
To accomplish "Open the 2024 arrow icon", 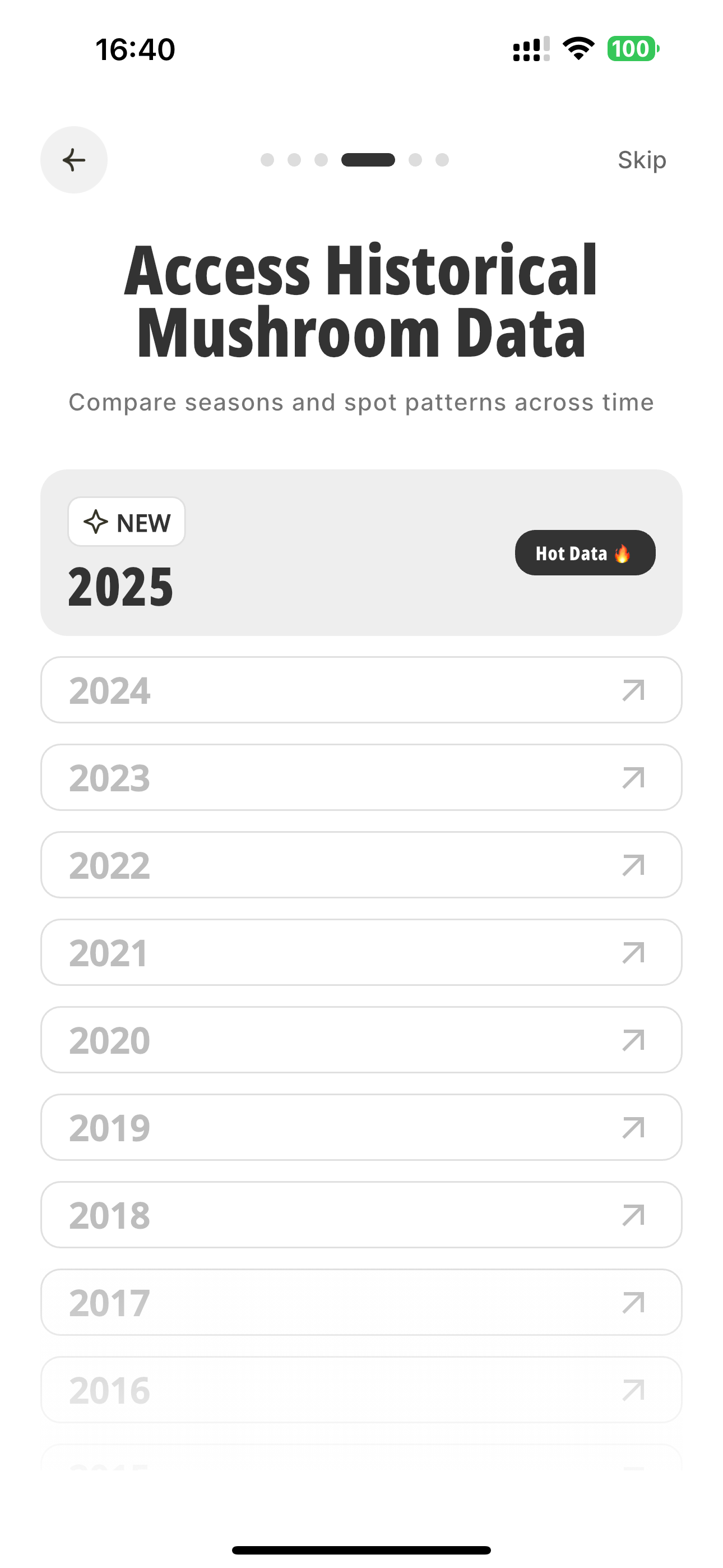I will click(x=633, y=690).
